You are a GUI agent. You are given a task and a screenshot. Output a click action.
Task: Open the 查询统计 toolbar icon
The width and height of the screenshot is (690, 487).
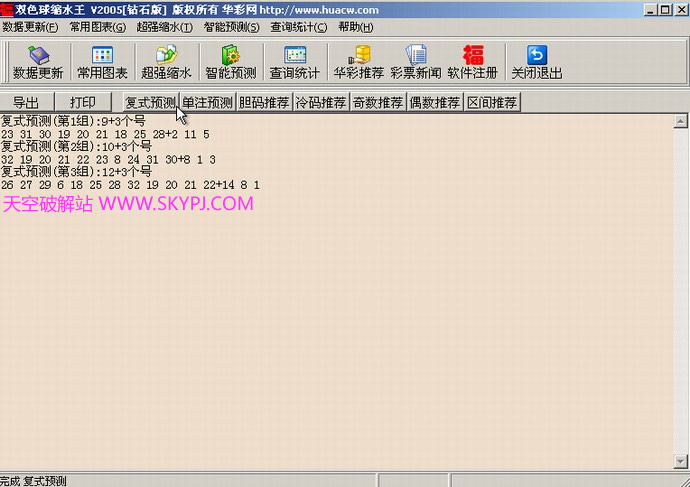294,56
